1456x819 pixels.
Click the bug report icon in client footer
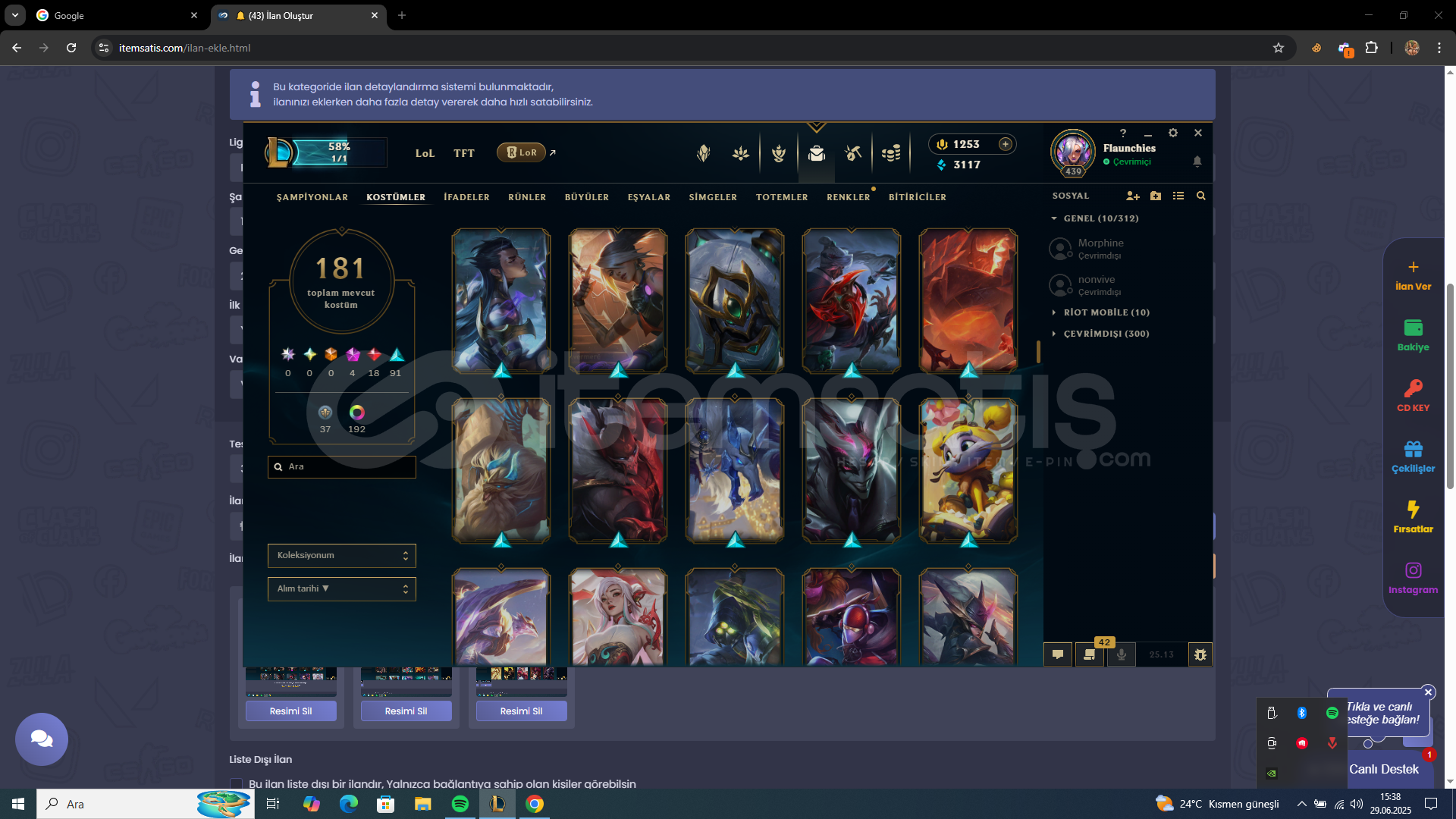click(1200, 654)
